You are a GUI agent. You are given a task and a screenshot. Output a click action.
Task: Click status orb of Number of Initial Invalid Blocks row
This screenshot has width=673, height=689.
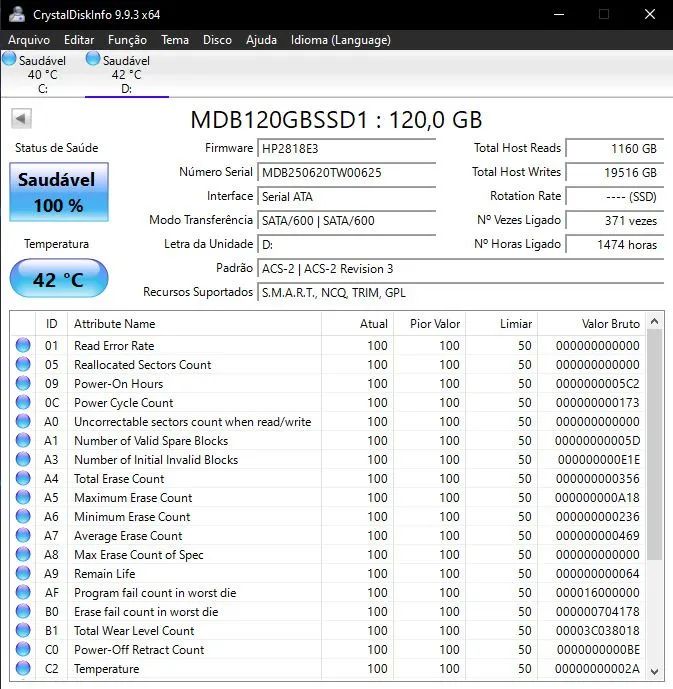coord(23,459)
